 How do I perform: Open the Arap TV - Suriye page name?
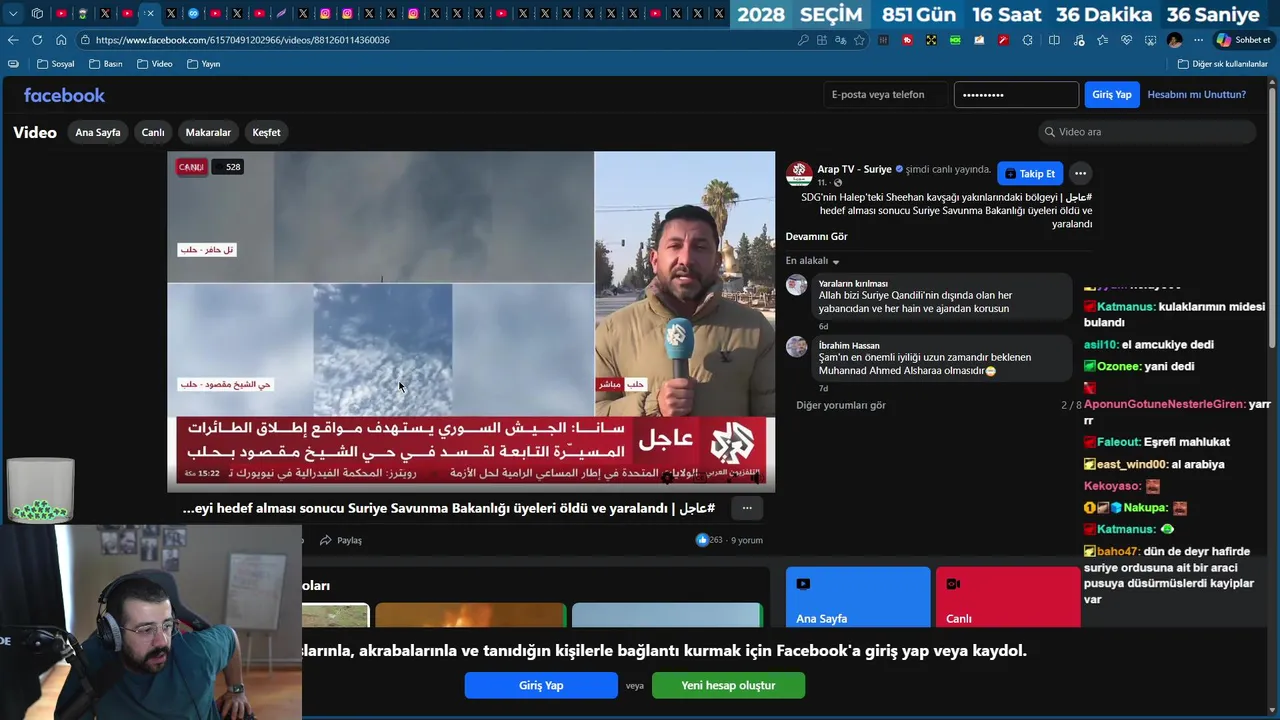click(855, 169)
